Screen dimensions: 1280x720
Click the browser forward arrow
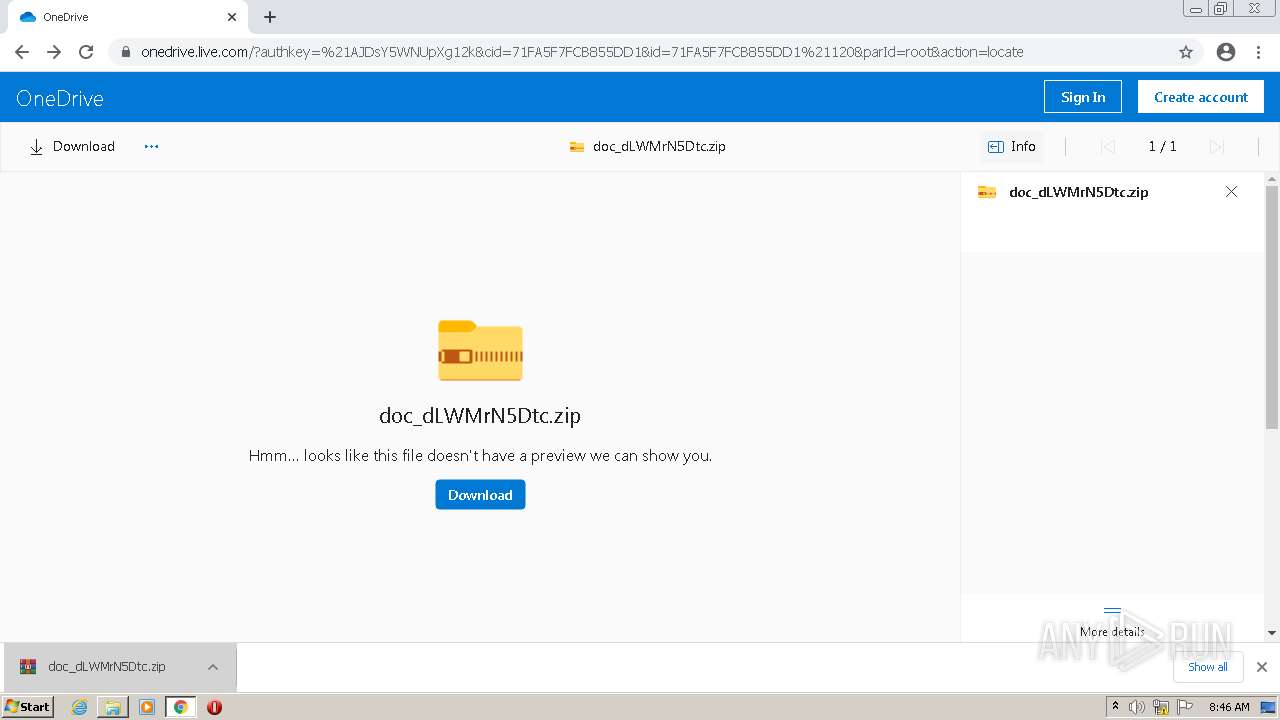pyautogui.click(x=54, y=52)
